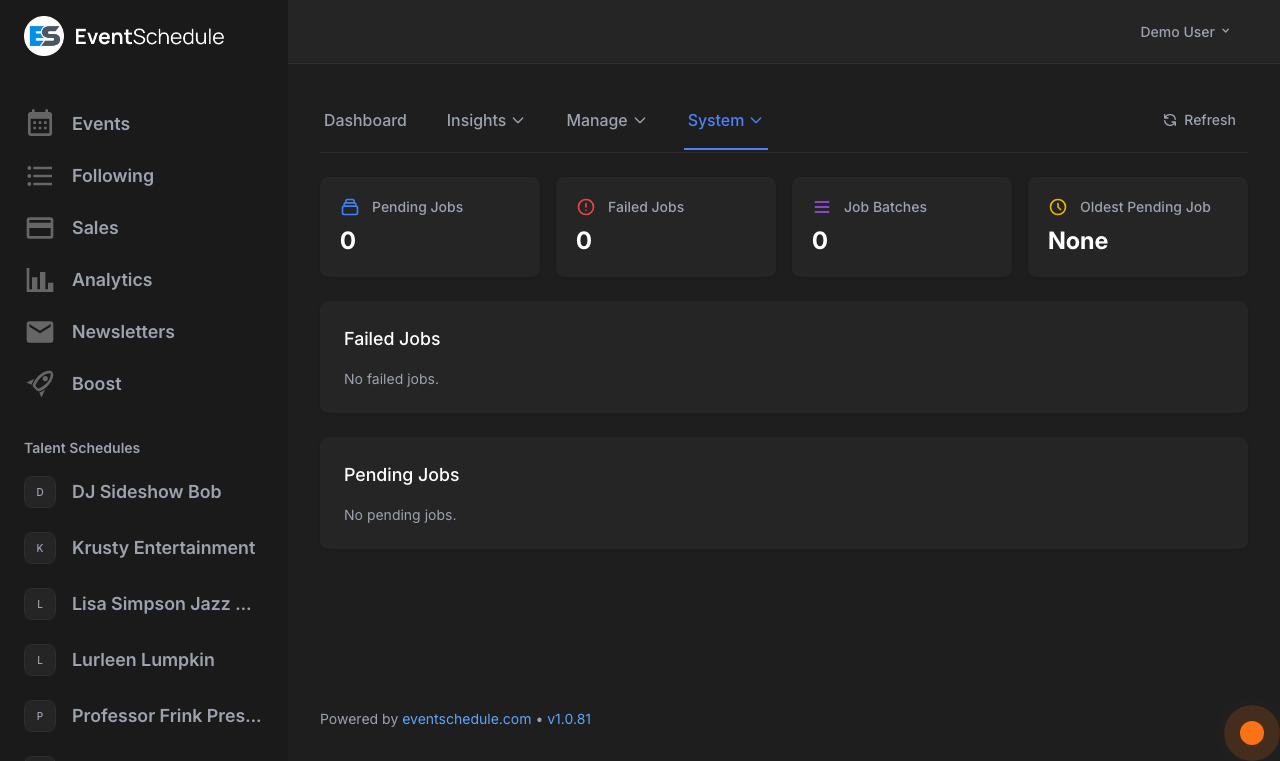Click the Analytics bar chart icon

[x=40, y=280]
